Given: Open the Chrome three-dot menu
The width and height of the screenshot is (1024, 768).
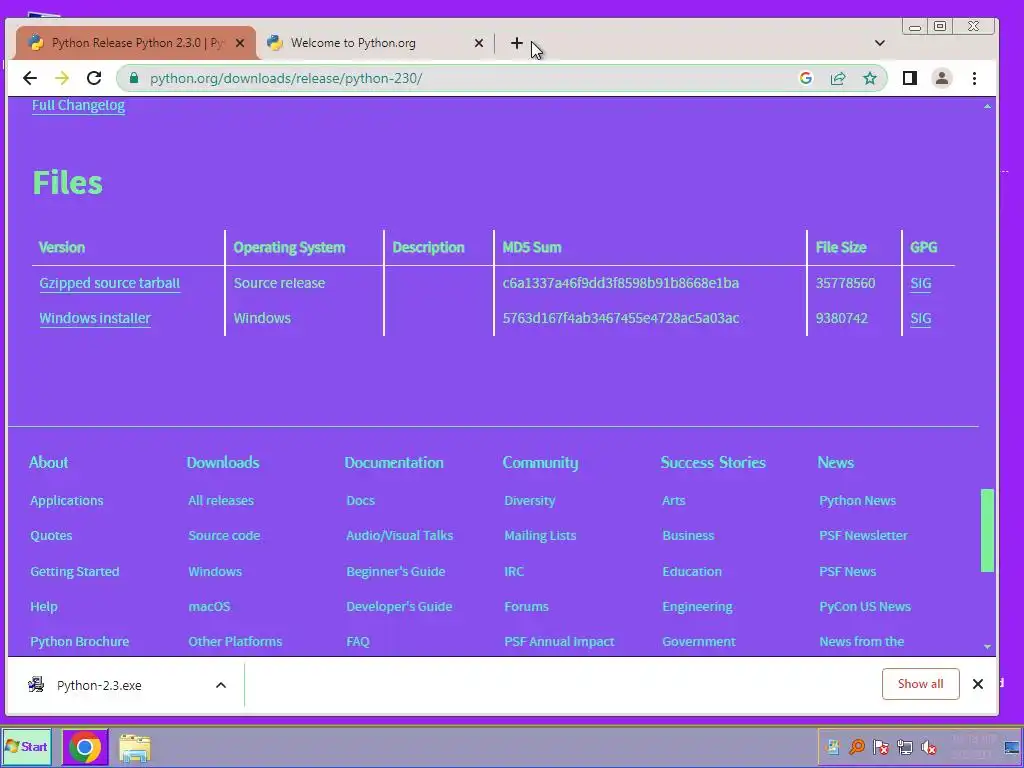Looking at the screenshot, I should 974,78.
